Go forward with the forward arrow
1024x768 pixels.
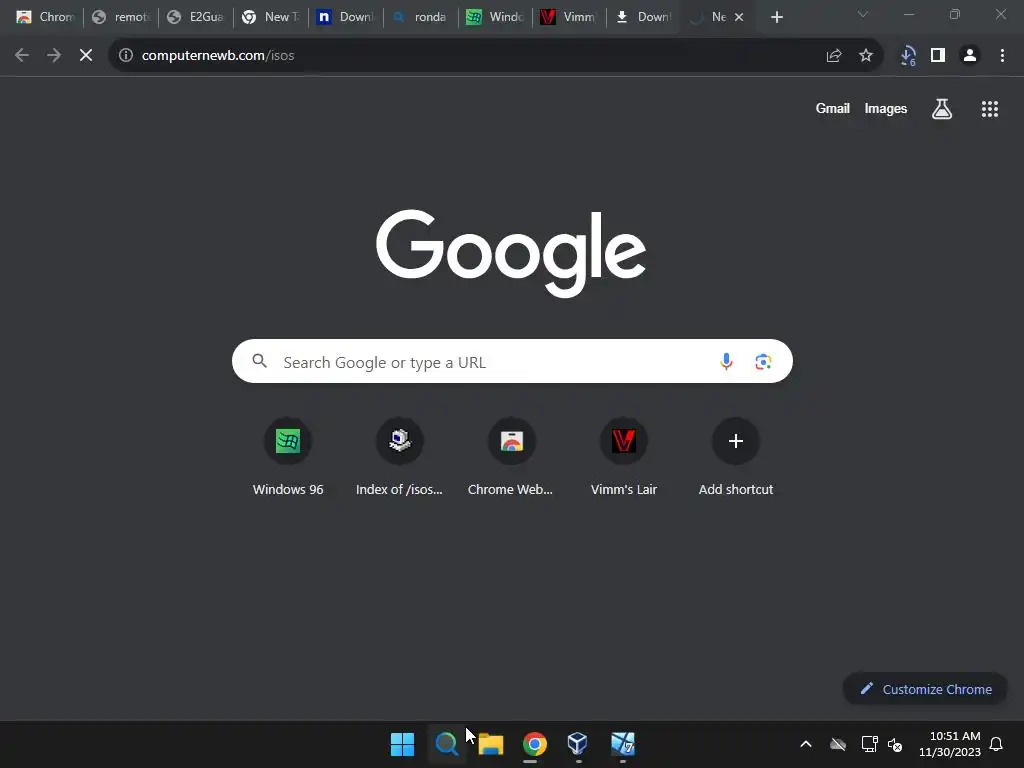tap(54, 56)
